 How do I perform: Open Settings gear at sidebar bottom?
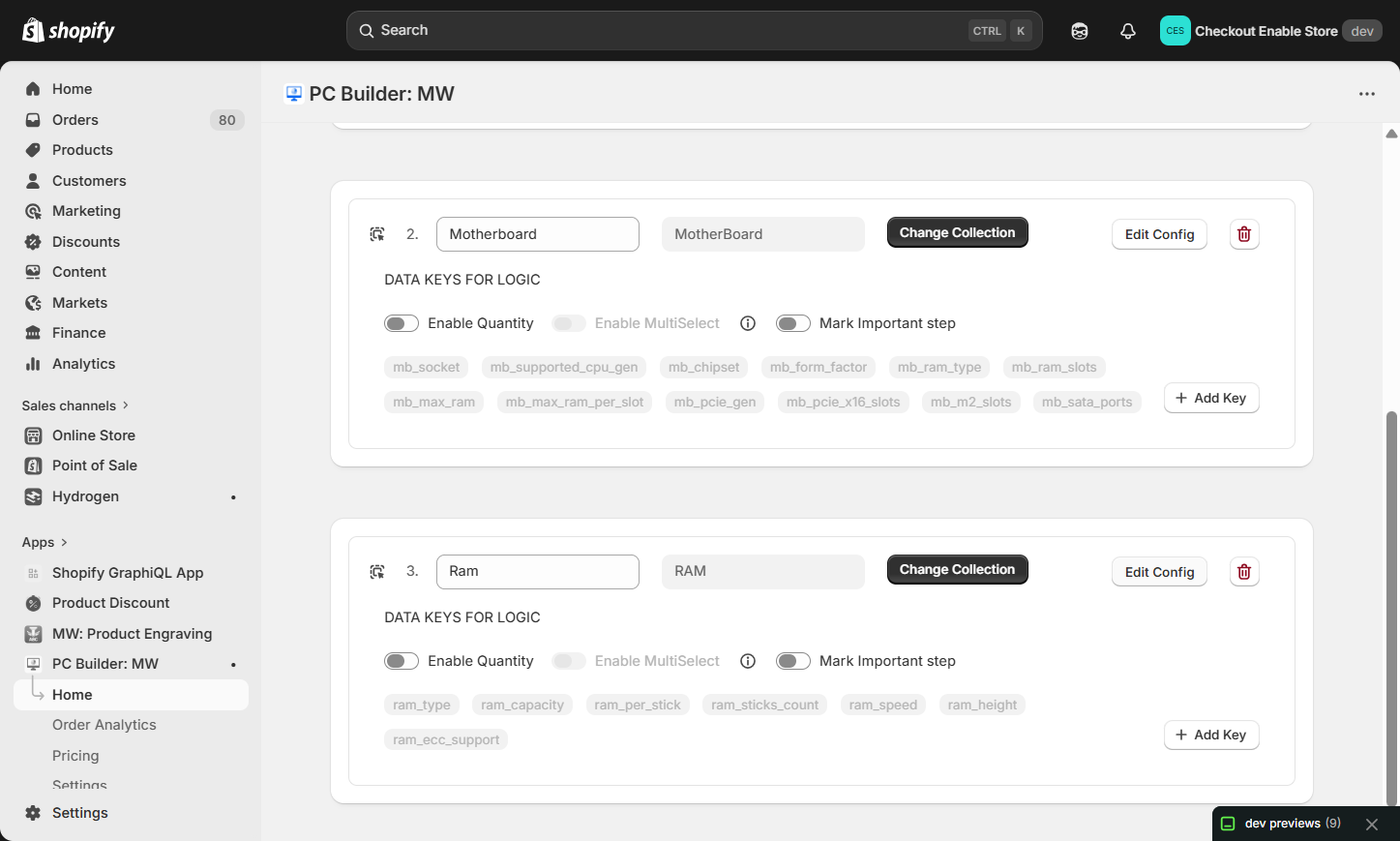tap(33, 813)
